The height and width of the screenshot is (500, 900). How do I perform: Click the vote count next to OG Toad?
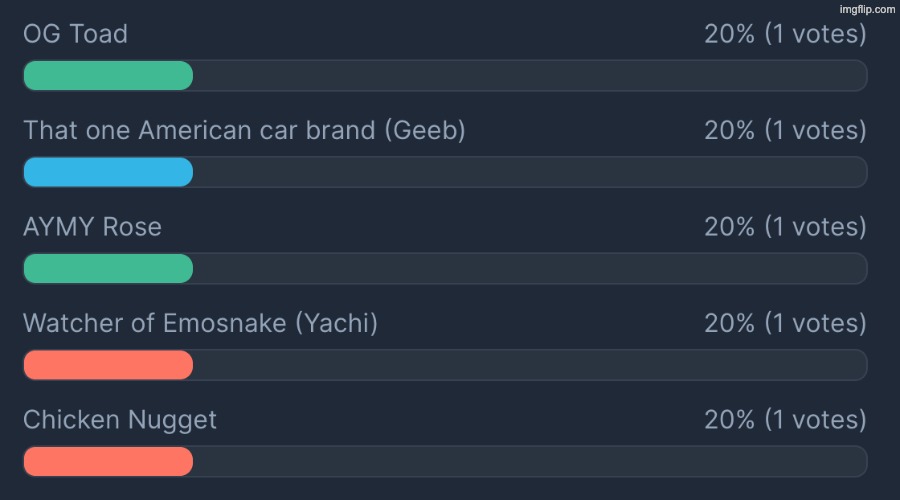(785, 34)
